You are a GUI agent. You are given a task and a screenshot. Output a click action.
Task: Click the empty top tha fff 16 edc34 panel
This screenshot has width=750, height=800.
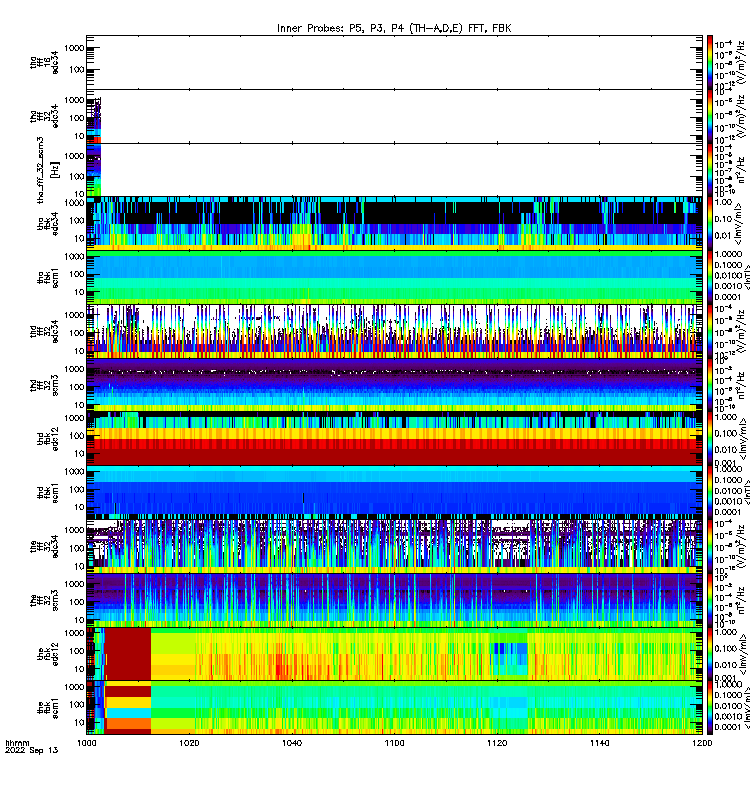pos(394,62)
